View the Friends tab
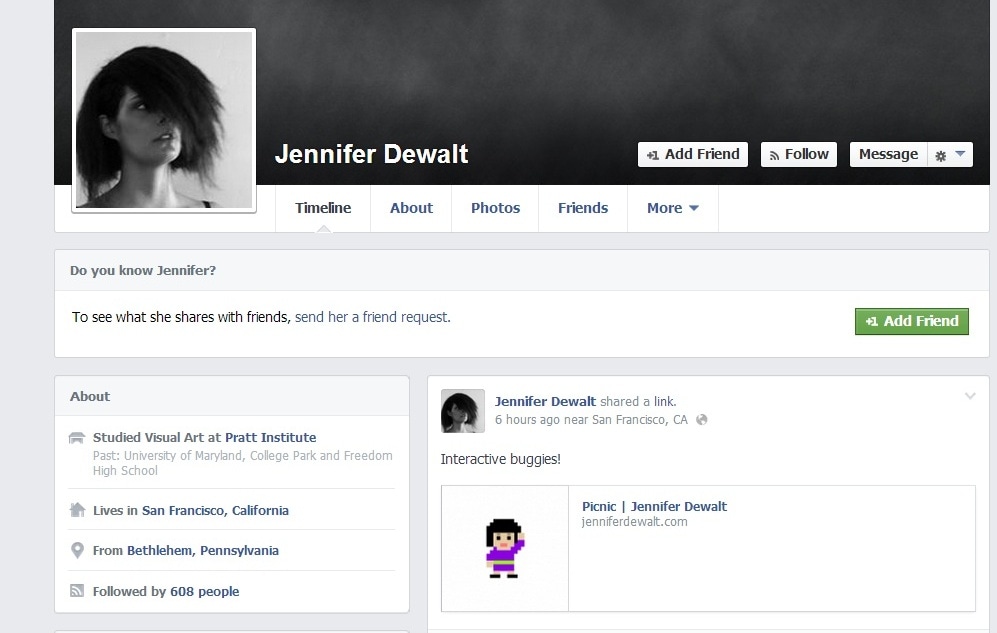This screenshot has height=633, width=997. [582, 208]
